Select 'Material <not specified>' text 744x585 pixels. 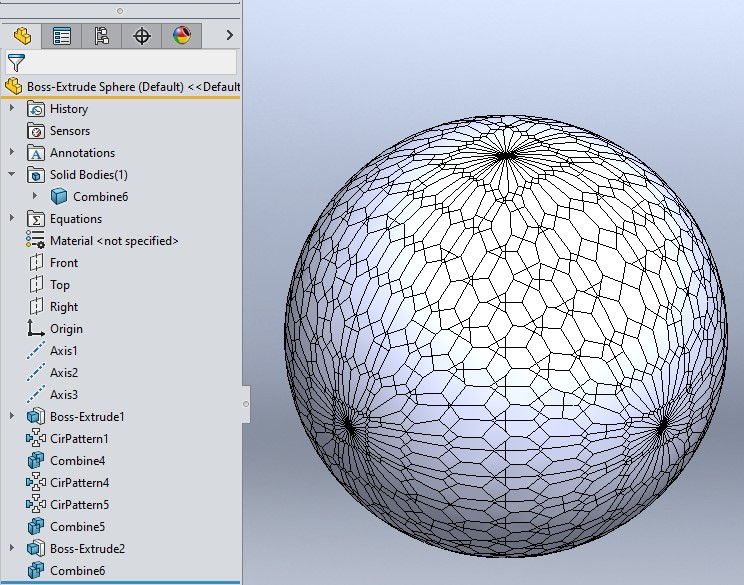114,241
